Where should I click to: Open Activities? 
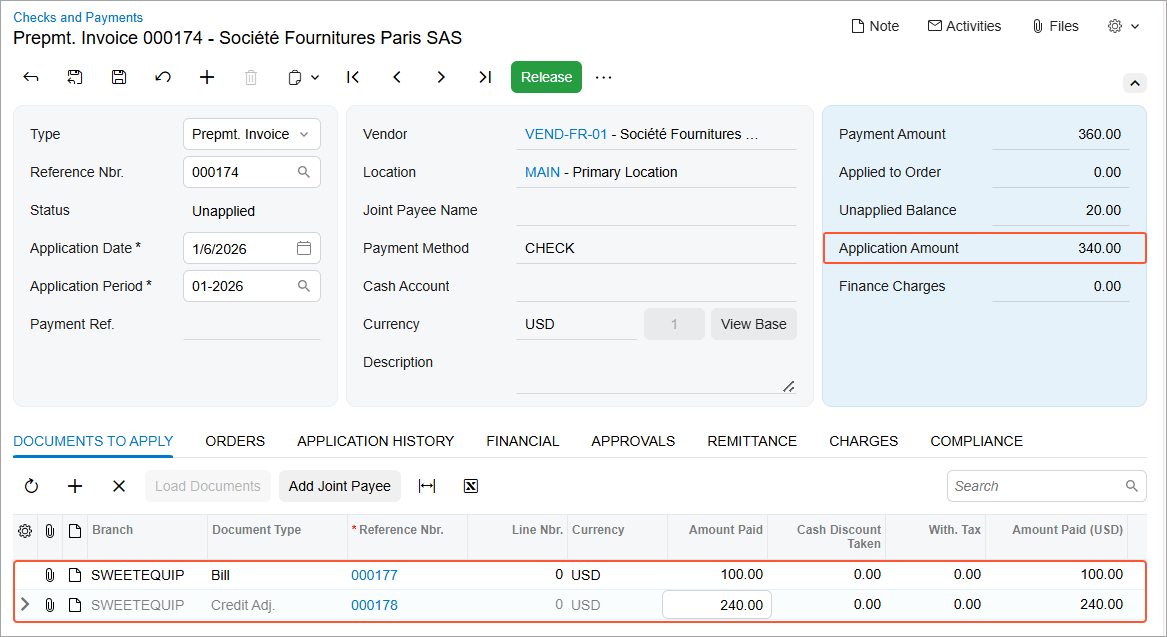coord(965,26)
